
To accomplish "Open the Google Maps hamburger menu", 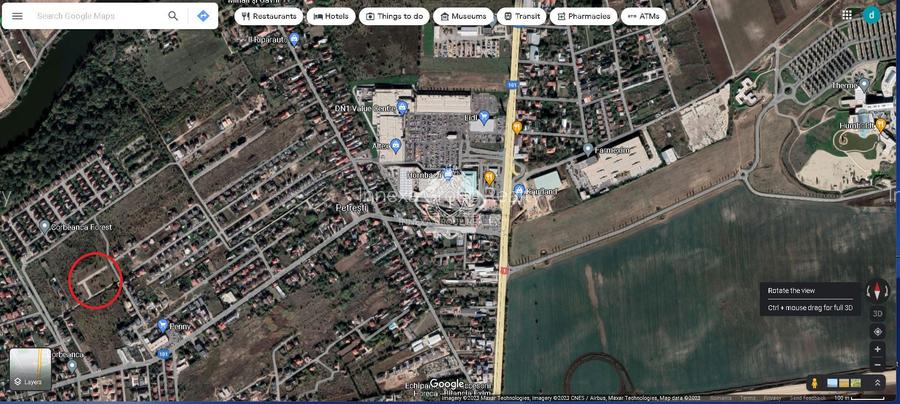I will [17, 16].
